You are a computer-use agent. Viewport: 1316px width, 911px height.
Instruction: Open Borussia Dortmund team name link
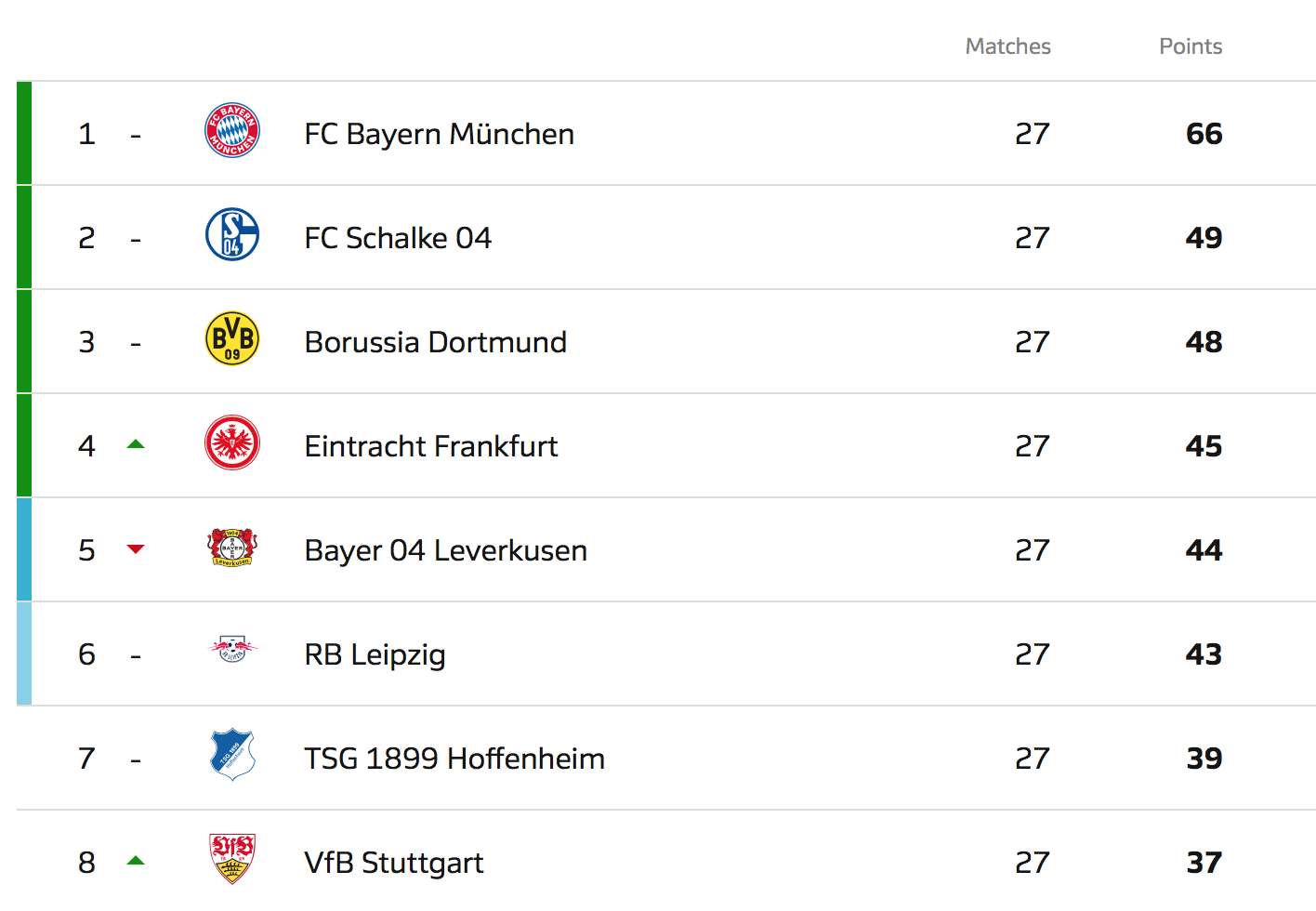pos(435,342)
